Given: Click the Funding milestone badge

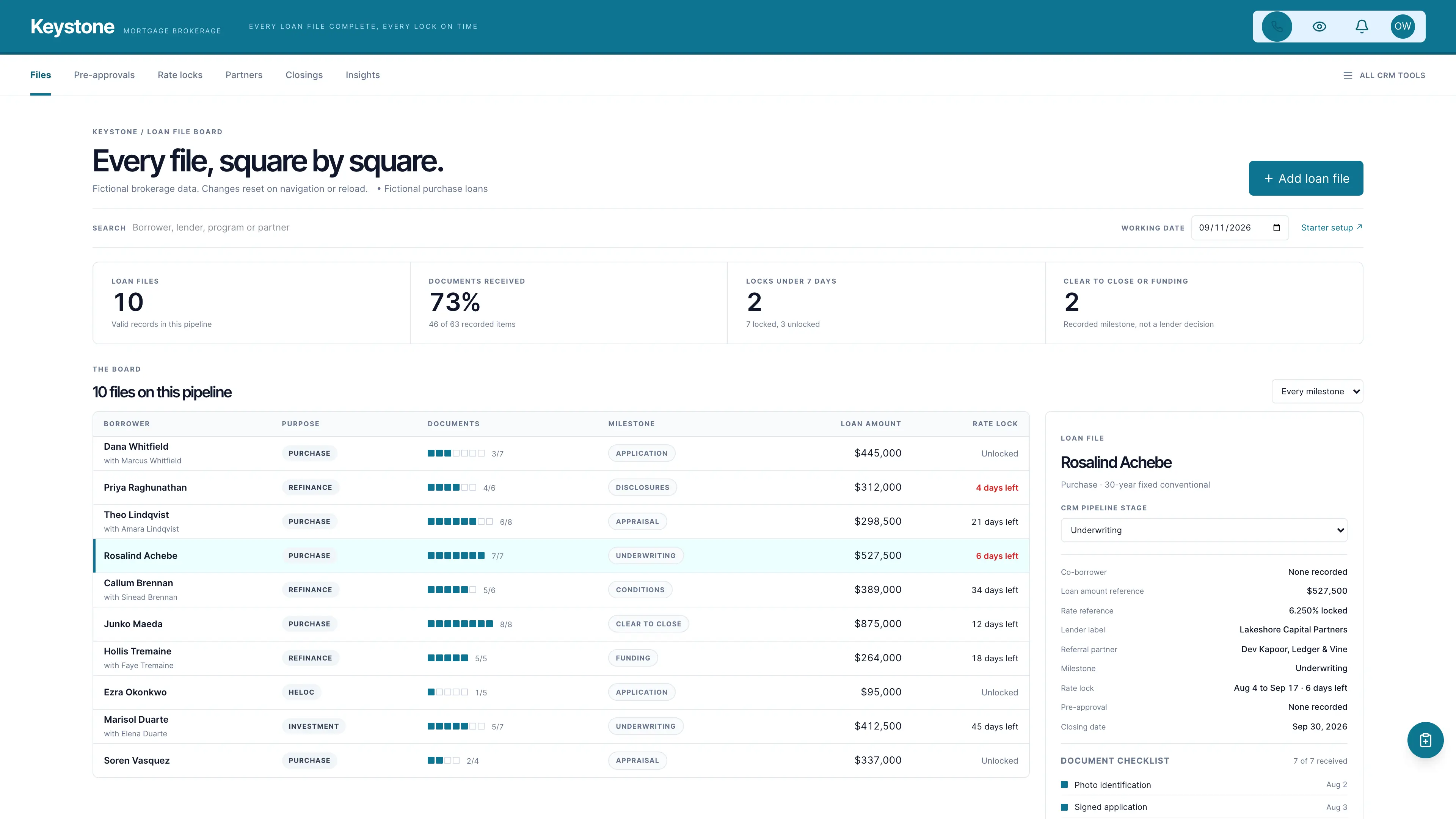Looking at the screenshot, I should point(632,658).
